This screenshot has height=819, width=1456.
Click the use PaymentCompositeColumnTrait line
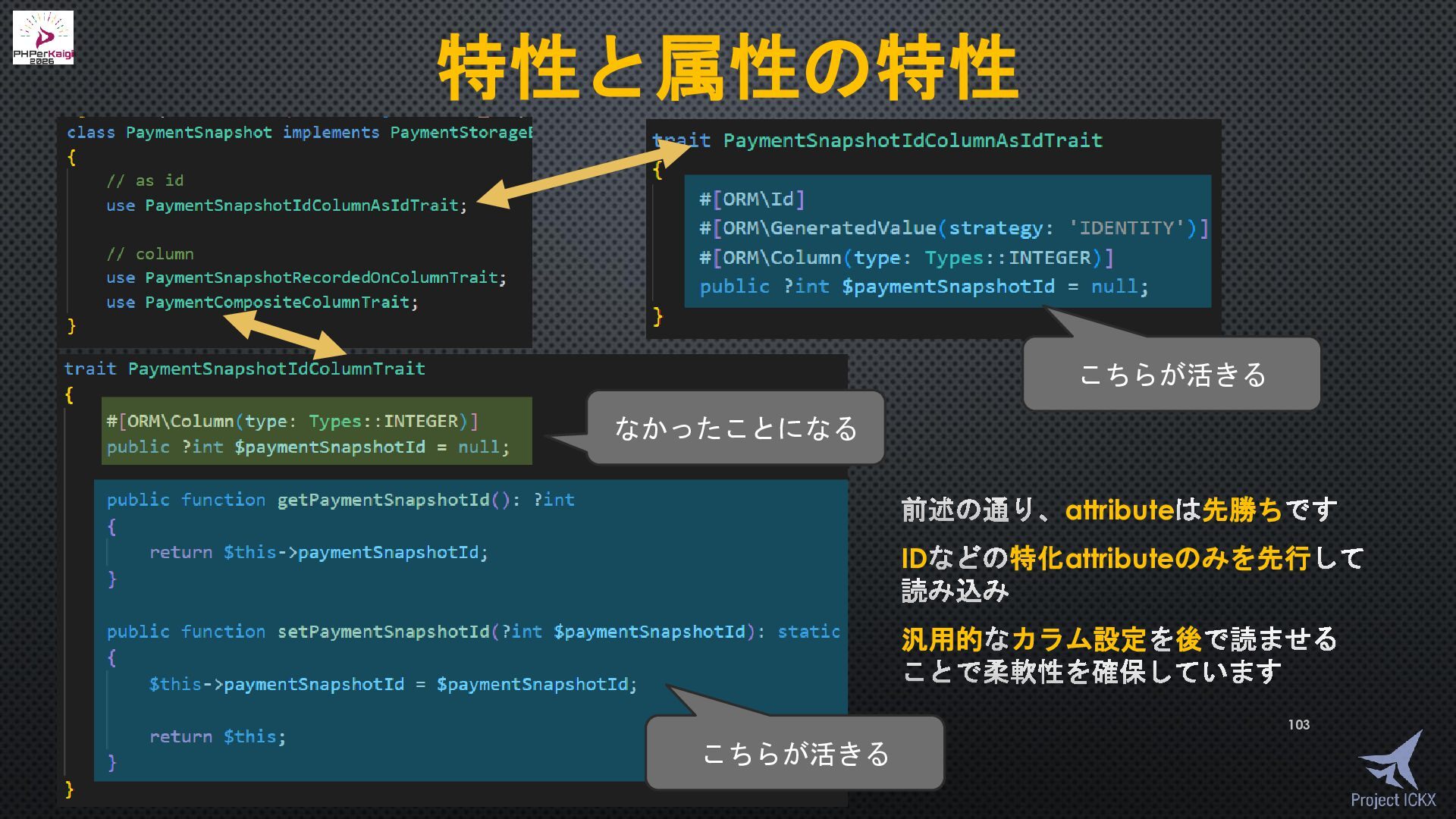[x=262, y=303]
